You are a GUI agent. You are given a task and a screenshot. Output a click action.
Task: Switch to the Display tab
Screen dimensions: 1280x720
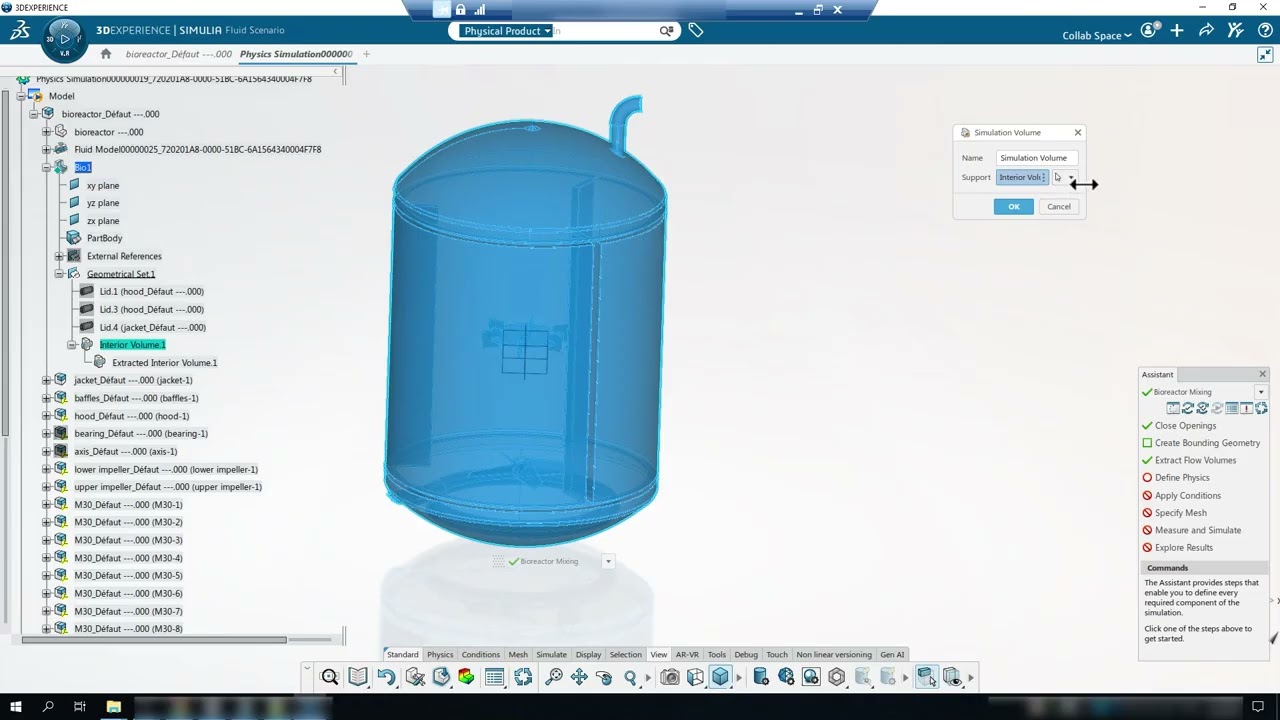click(x=588, y=655)
